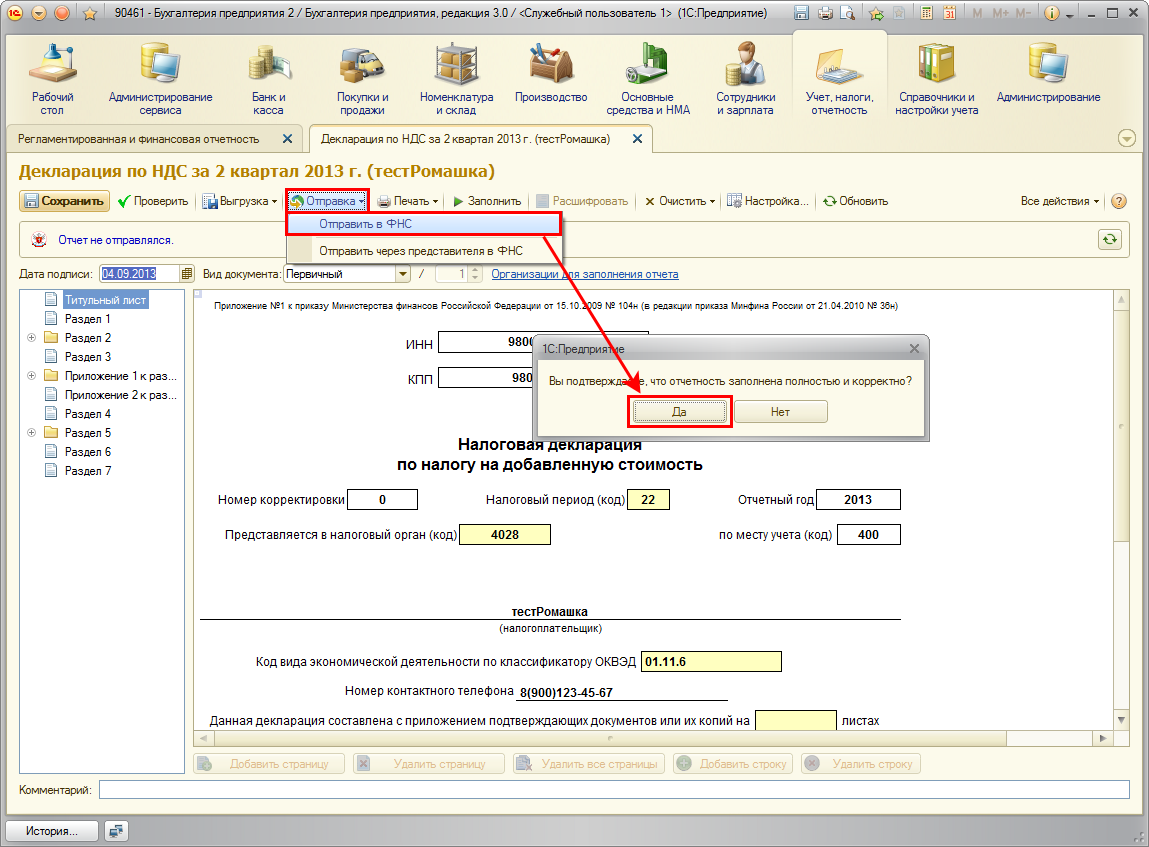Click Заполнить to fill the report

(487, 201)
